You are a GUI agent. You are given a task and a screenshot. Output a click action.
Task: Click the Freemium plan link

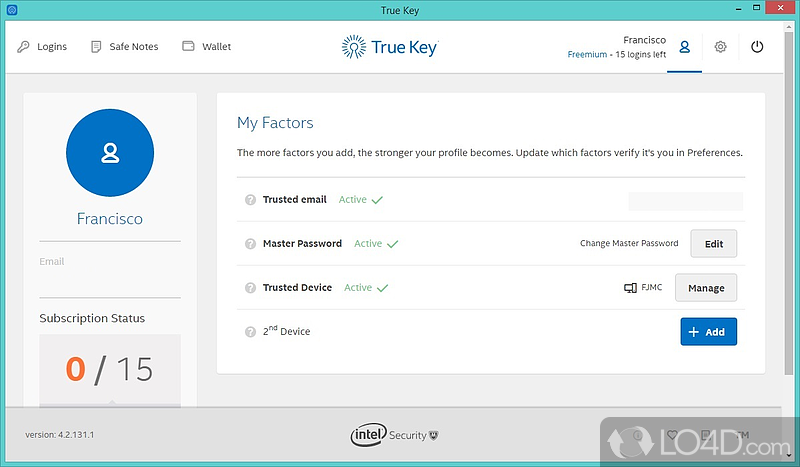tap(587, 55)
